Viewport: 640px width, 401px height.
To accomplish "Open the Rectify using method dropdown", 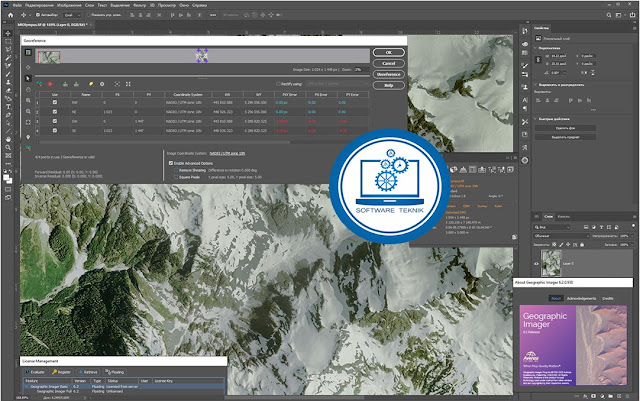I will tap(337, 84).
